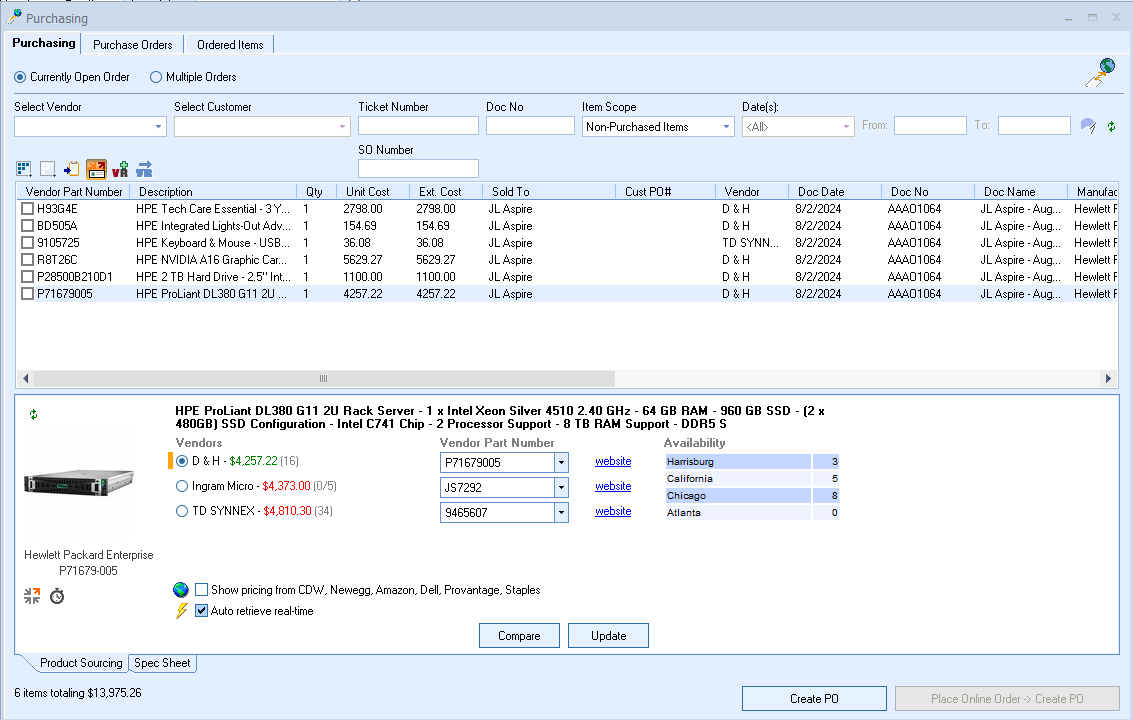
Task: Expand the Item Scope dropdown
Action: 726,127
